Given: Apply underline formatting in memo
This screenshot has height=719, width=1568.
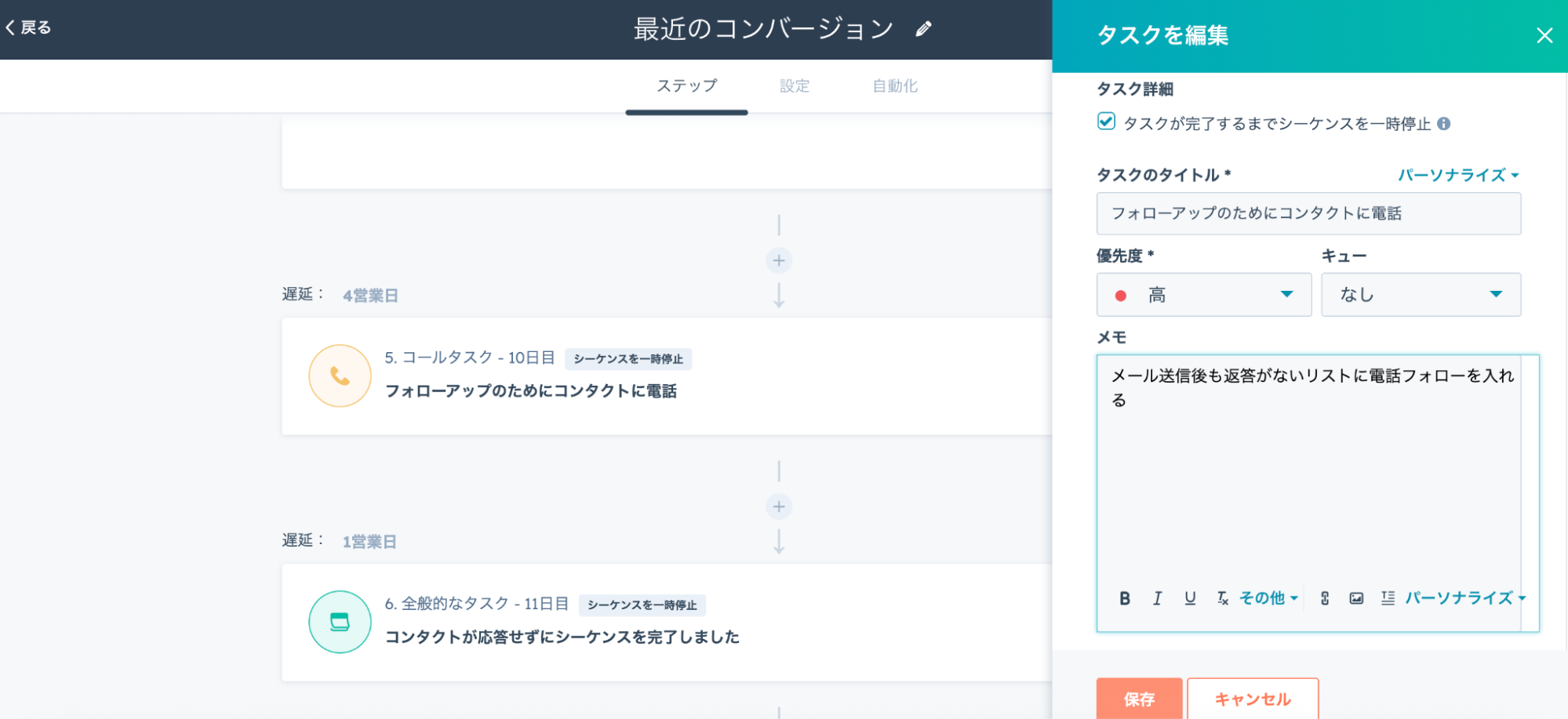Looking at the screenshot, I should (1190, 598).
